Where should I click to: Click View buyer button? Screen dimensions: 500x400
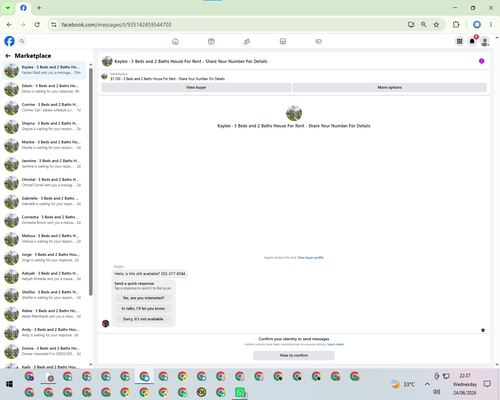click(196, 87)
